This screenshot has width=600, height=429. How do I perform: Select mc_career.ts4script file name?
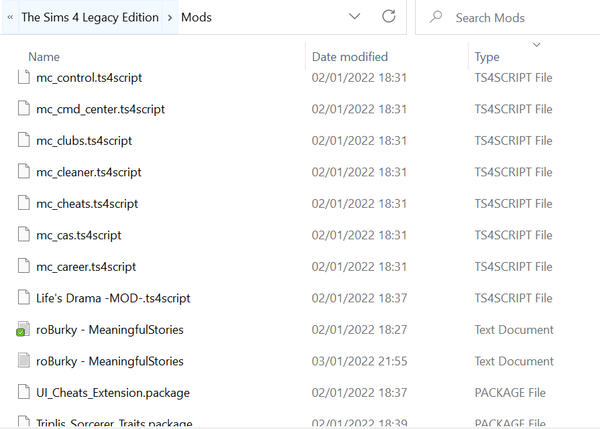click(x=86, y=266)
